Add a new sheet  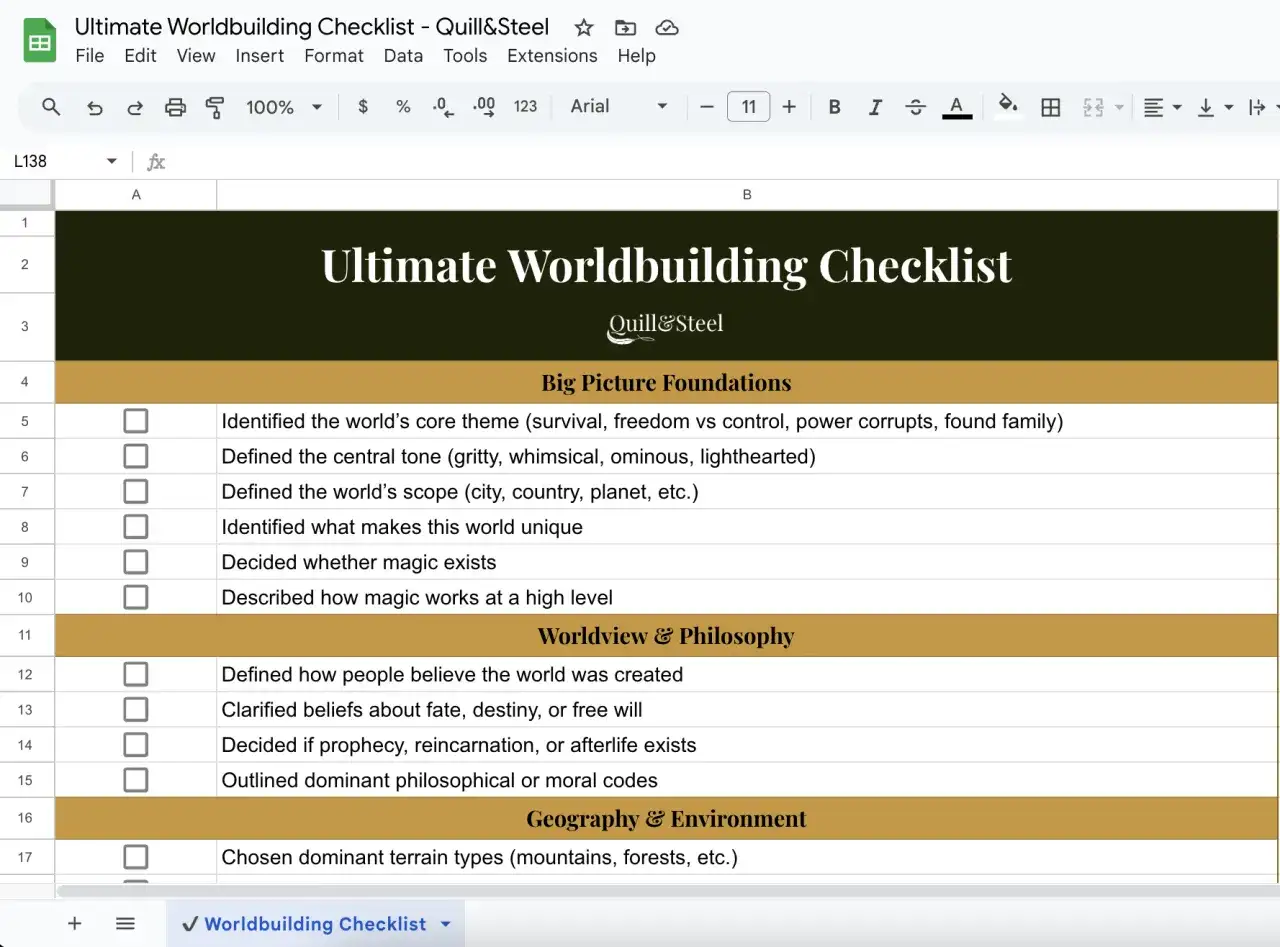pyautogui.click(x=74, y=923)
